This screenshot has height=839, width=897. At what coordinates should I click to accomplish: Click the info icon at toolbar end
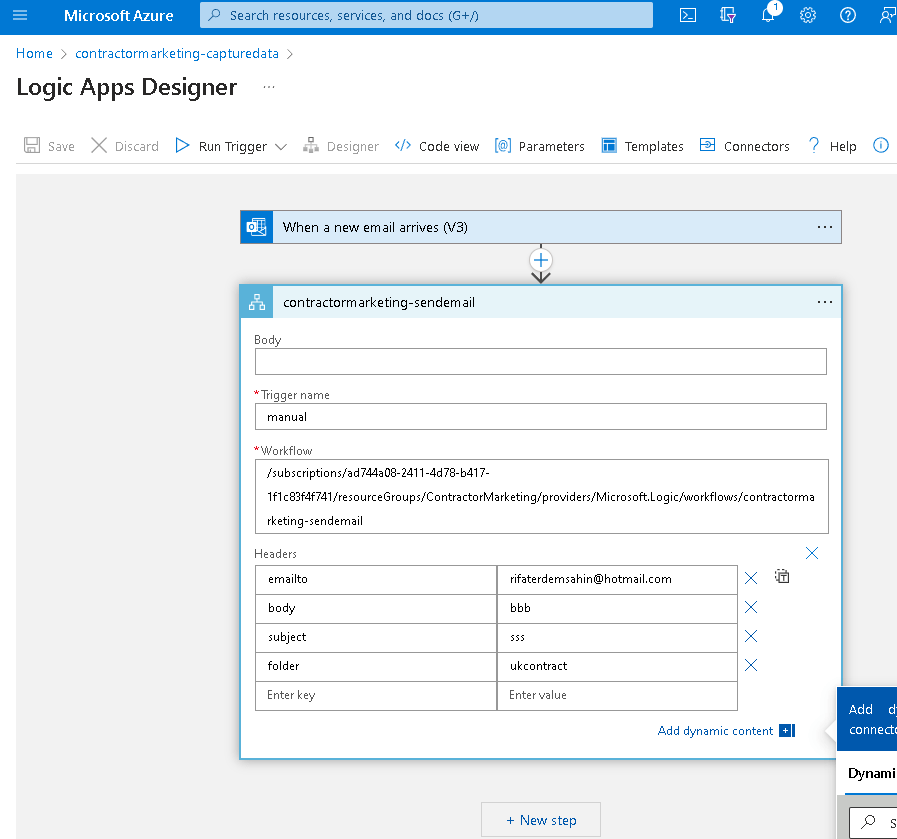coord(881,145)
